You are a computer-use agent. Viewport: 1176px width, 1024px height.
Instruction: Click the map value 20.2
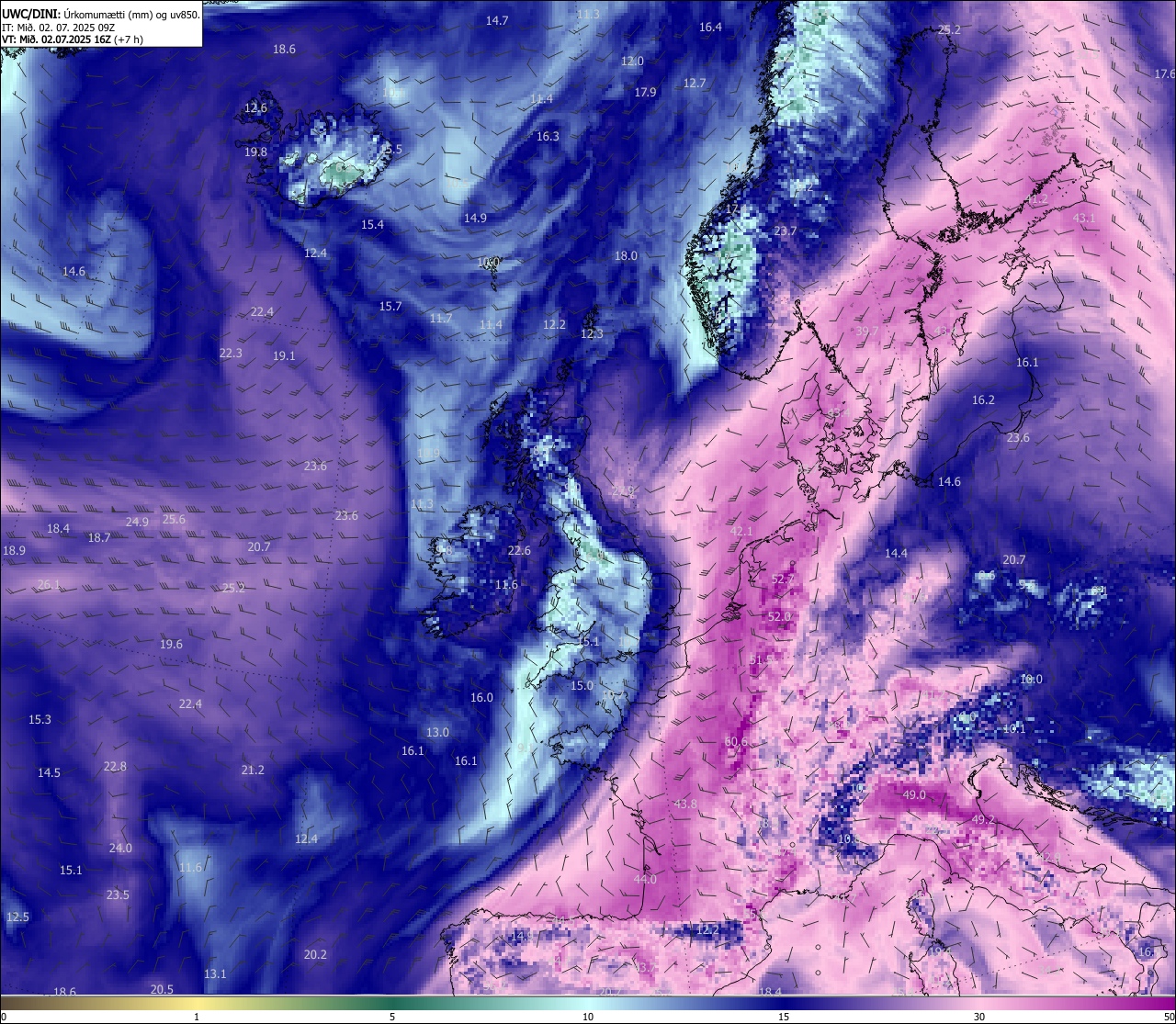click(315, 955)
